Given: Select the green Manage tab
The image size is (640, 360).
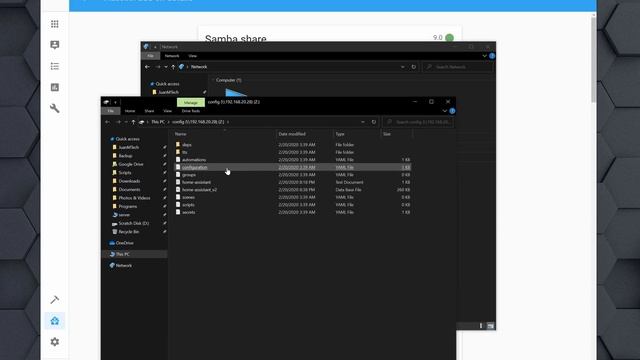Looking at the screenshot, I should pyautogui.click(x=191, y=102).
